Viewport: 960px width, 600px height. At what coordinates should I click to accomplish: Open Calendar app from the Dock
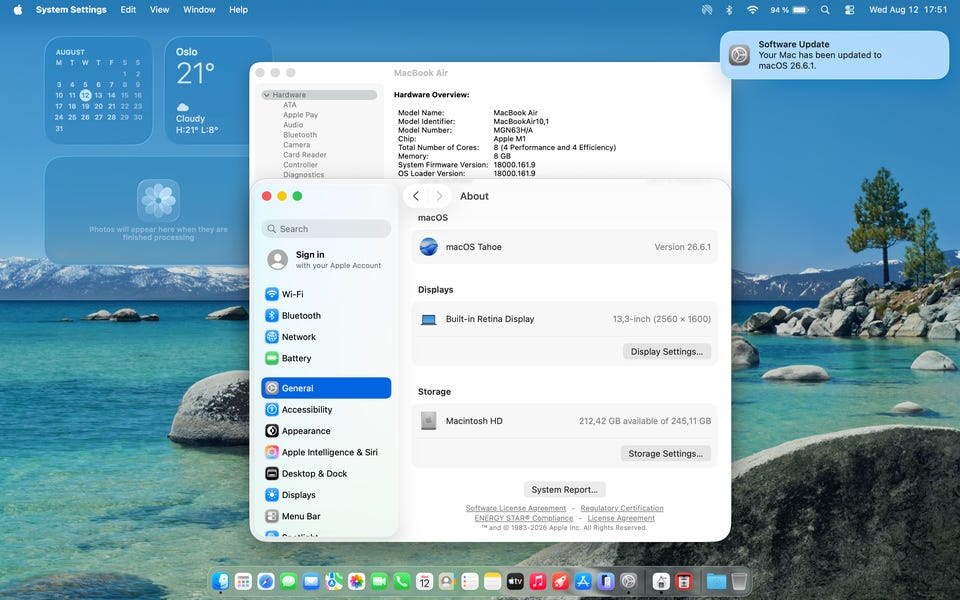coord(424,581)
